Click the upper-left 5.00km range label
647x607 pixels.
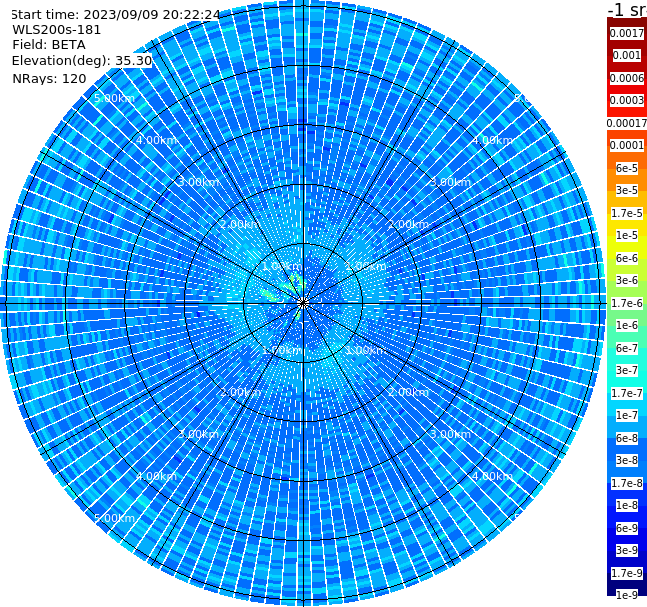(114, 98)
